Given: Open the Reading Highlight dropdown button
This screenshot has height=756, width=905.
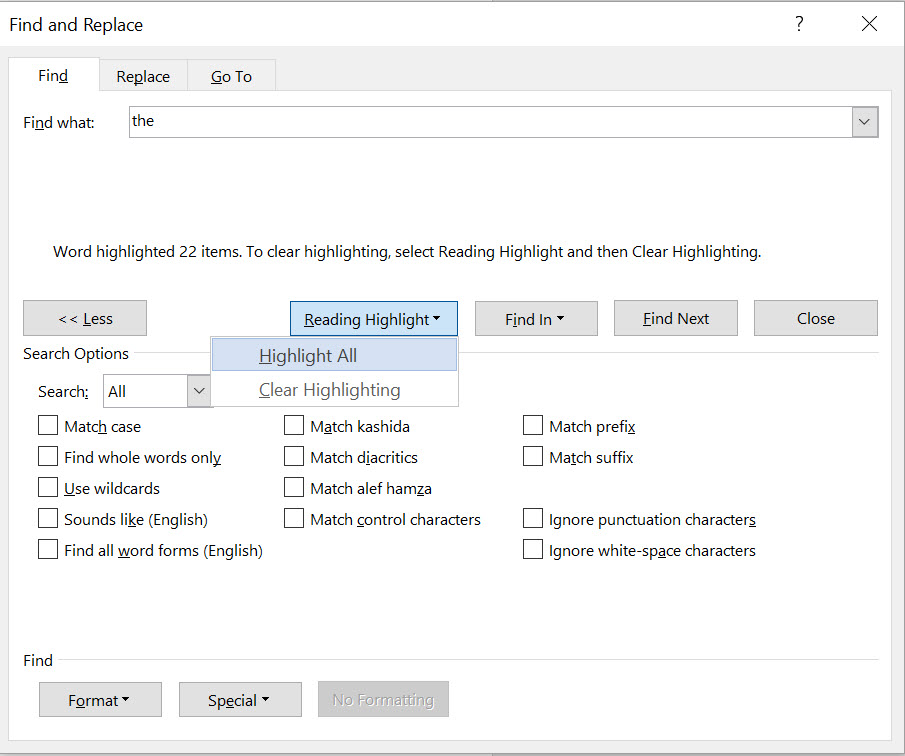Looking at the screenshot, I should click(373, 319).
